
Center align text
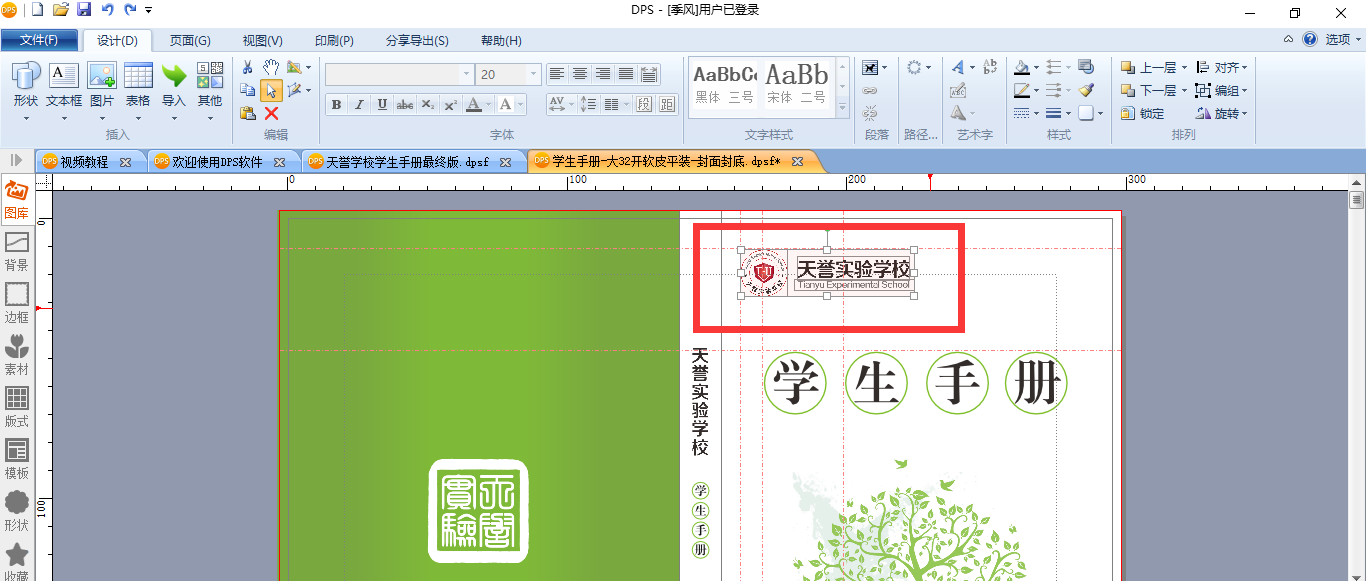[580, 74]
